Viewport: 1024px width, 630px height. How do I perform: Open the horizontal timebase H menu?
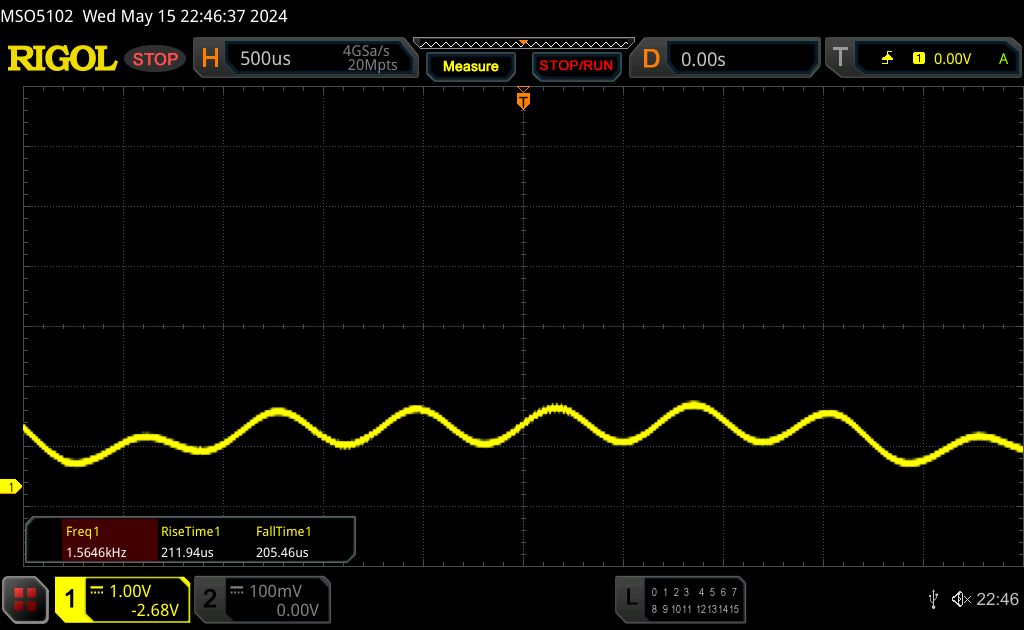pyautogui.click(x=210, y=59)
